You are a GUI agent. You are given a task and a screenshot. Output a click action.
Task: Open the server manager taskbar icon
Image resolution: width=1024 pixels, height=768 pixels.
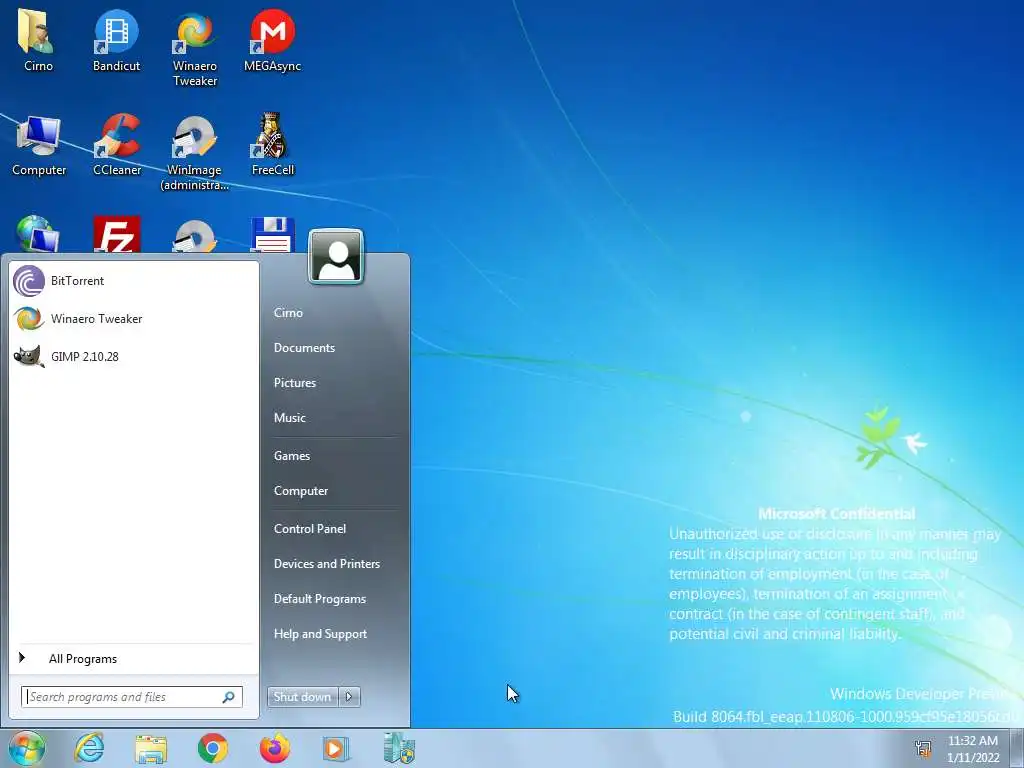399,748
